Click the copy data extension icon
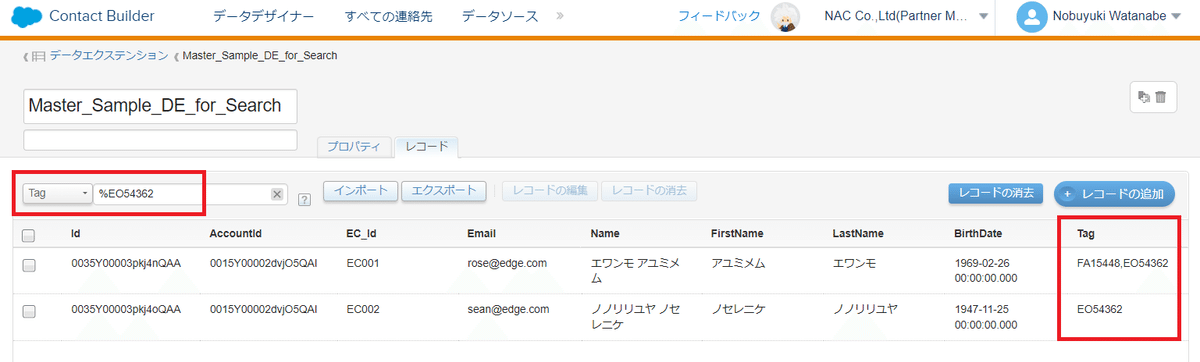The height and width of the screenshot is (362, 1200). pyautogui.click(x=1145, y=97)
